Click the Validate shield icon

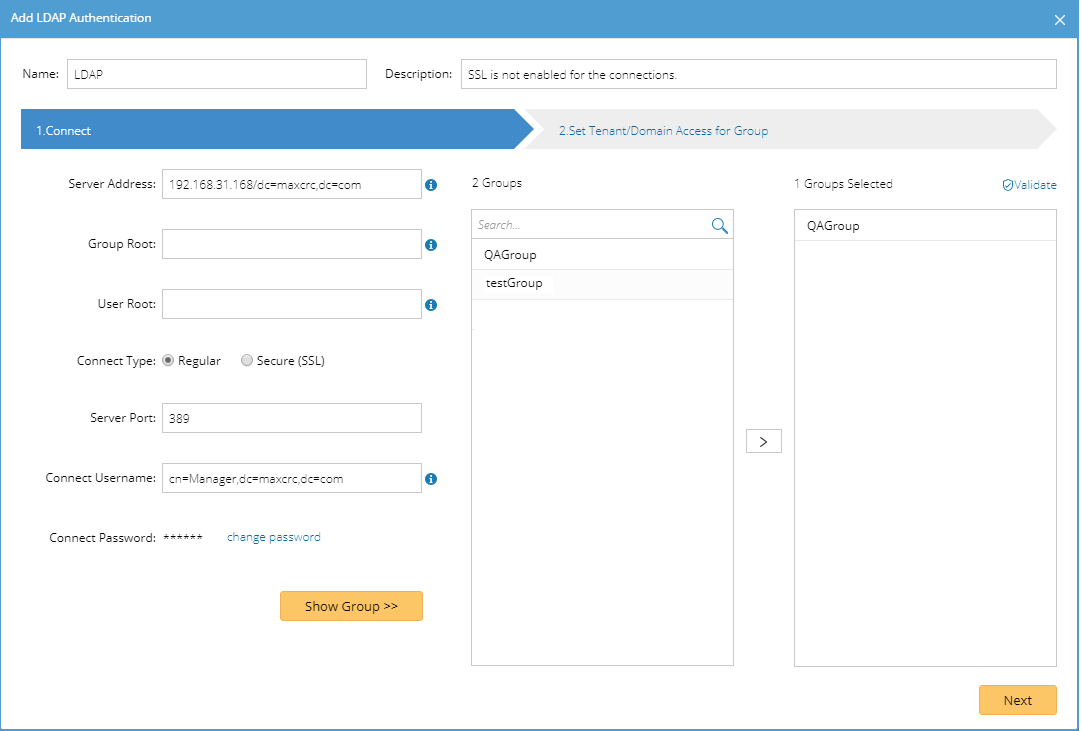(x=1008, y=185)
